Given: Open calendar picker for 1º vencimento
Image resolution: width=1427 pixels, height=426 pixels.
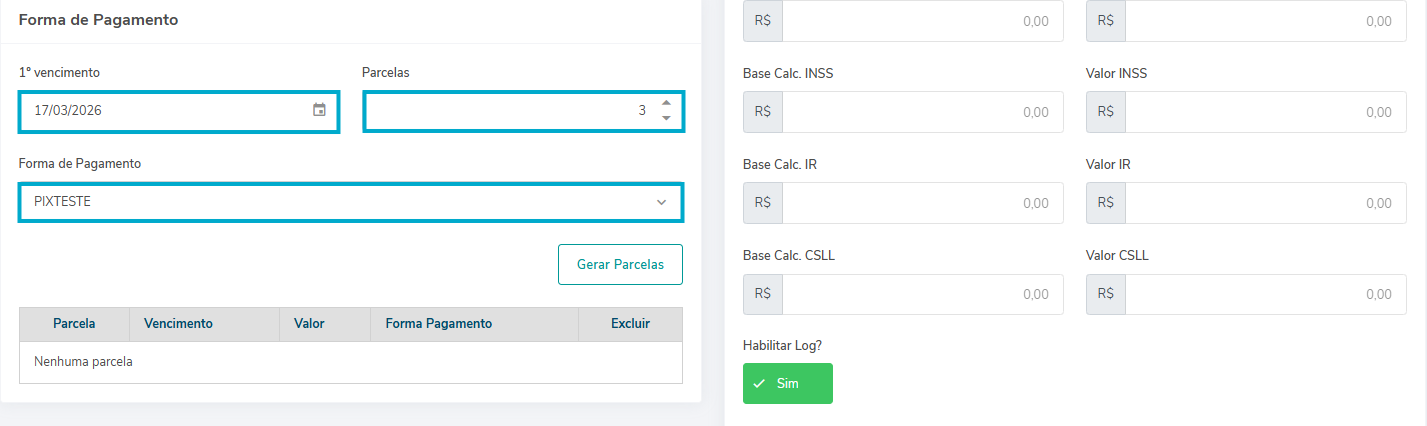Looking at the screenshot, I should point(319,110).
